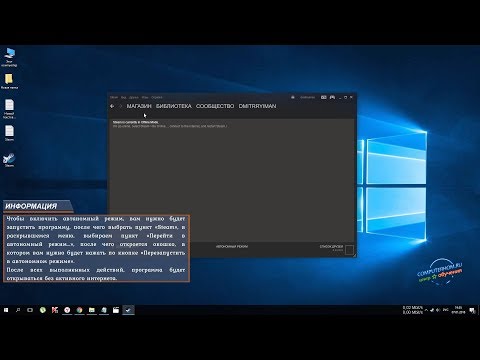Click the Steam notifications icon
Image resolution: width=480 pixels, height=360 pixels.
coord(293,97)
